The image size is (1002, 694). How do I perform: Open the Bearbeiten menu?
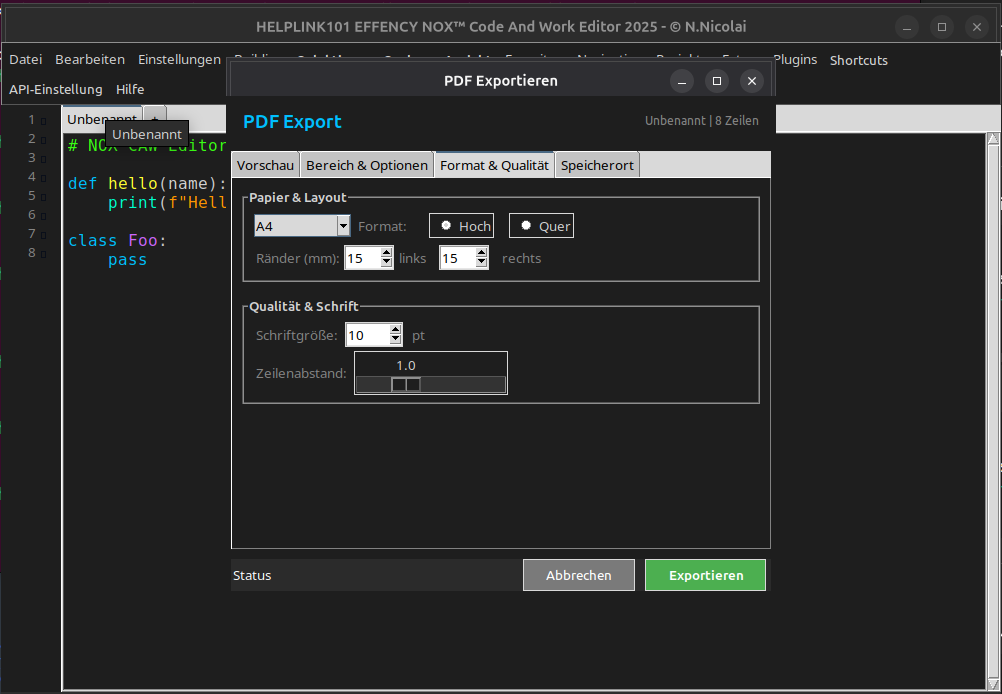point(90,60)
